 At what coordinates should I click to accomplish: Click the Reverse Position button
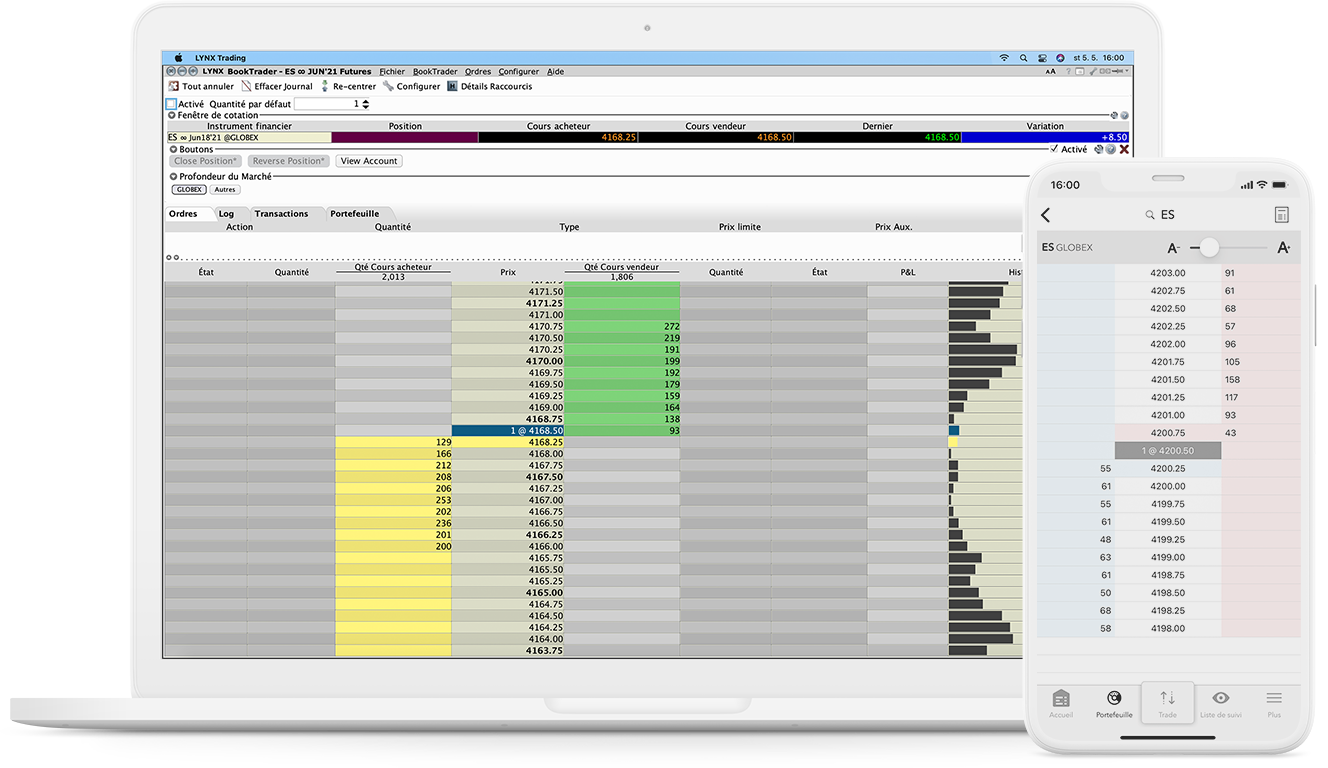(288, 161)
